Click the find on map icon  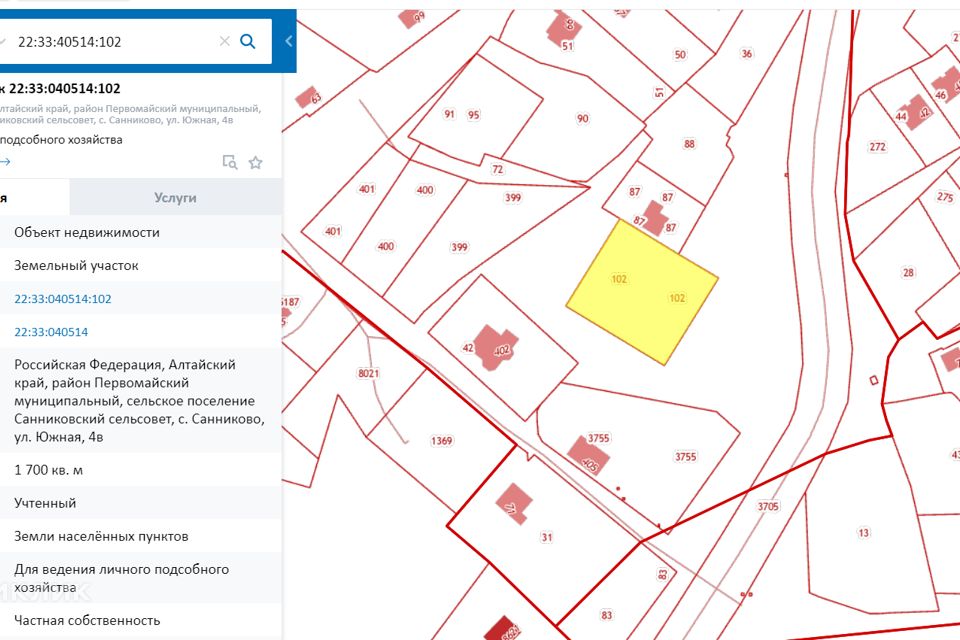(230, 162)
